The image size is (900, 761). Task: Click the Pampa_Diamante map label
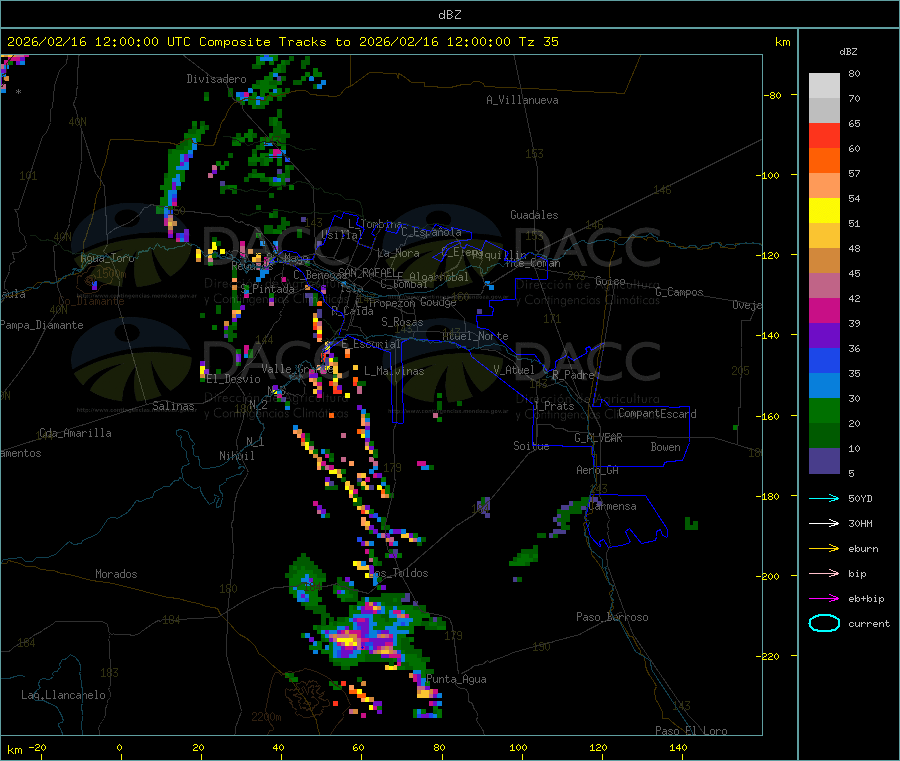pos(42,325)
